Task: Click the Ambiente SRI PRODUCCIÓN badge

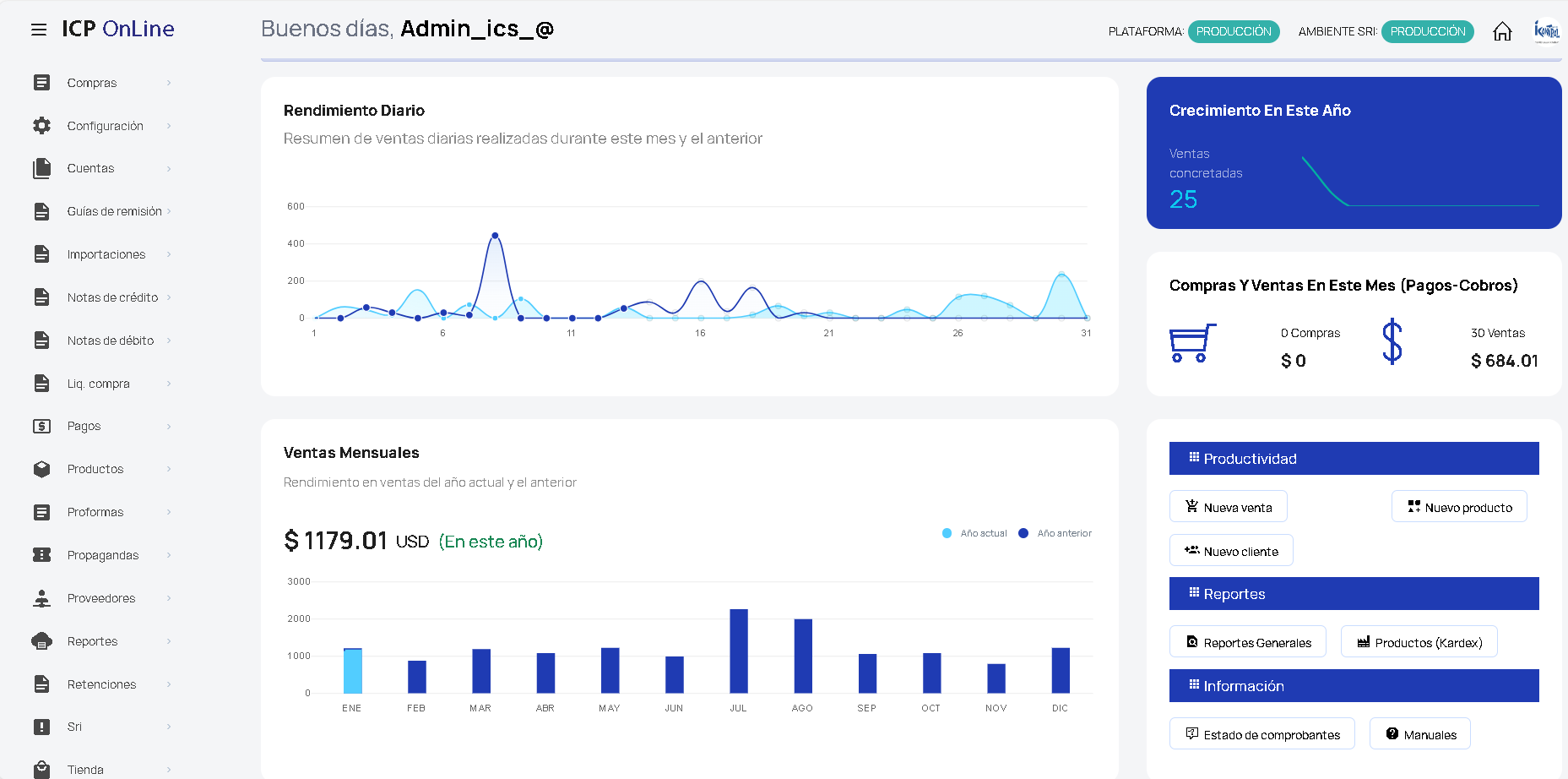Action: coord(1428,31)
